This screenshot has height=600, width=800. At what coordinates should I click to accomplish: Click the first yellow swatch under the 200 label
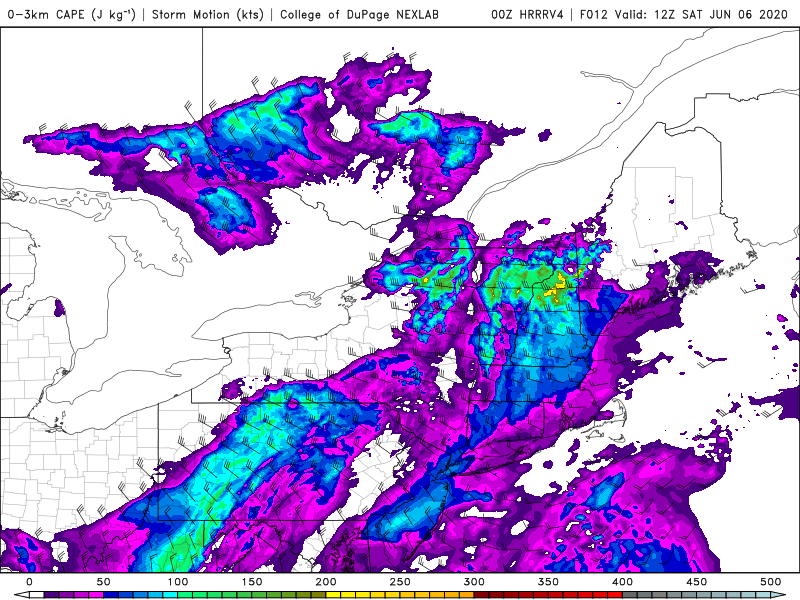333,595
